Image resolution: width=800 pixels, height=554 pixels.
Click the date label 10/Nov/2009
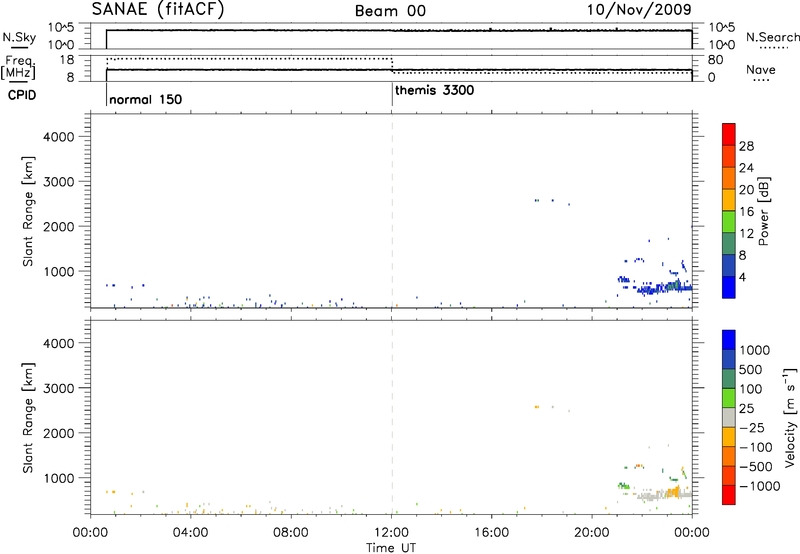click(x=639, y=9)
